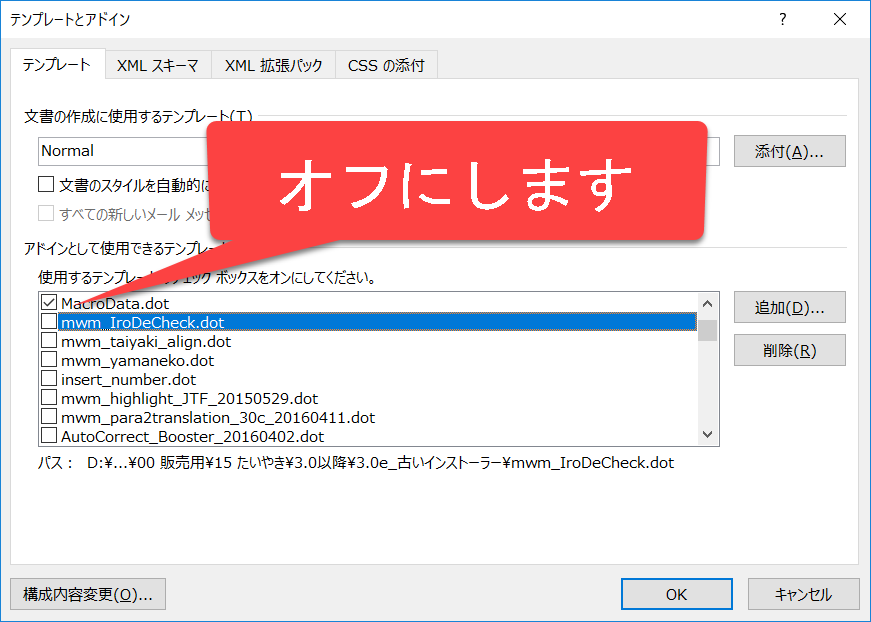Tick the mwm_yamaneko.dot checkbox
Image resolution: width=871 pixels, height=622 pixels.
pos(48,360)
